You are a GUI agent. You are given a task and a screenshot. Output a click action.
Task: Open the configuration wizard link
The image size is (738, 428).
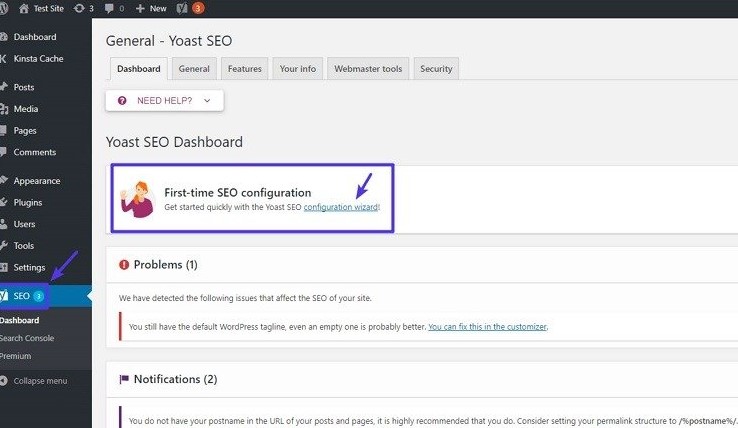(341, 207)
